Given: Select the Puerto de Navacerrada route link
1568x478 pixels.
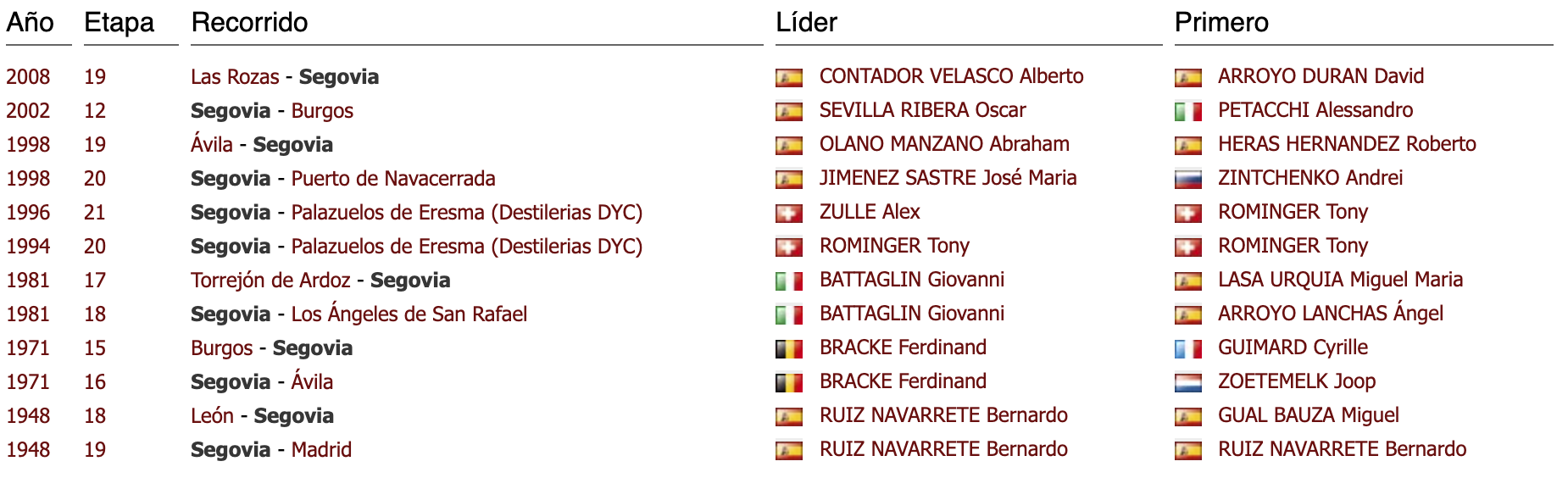Looking at the screenshot, I should pos(393,179).
